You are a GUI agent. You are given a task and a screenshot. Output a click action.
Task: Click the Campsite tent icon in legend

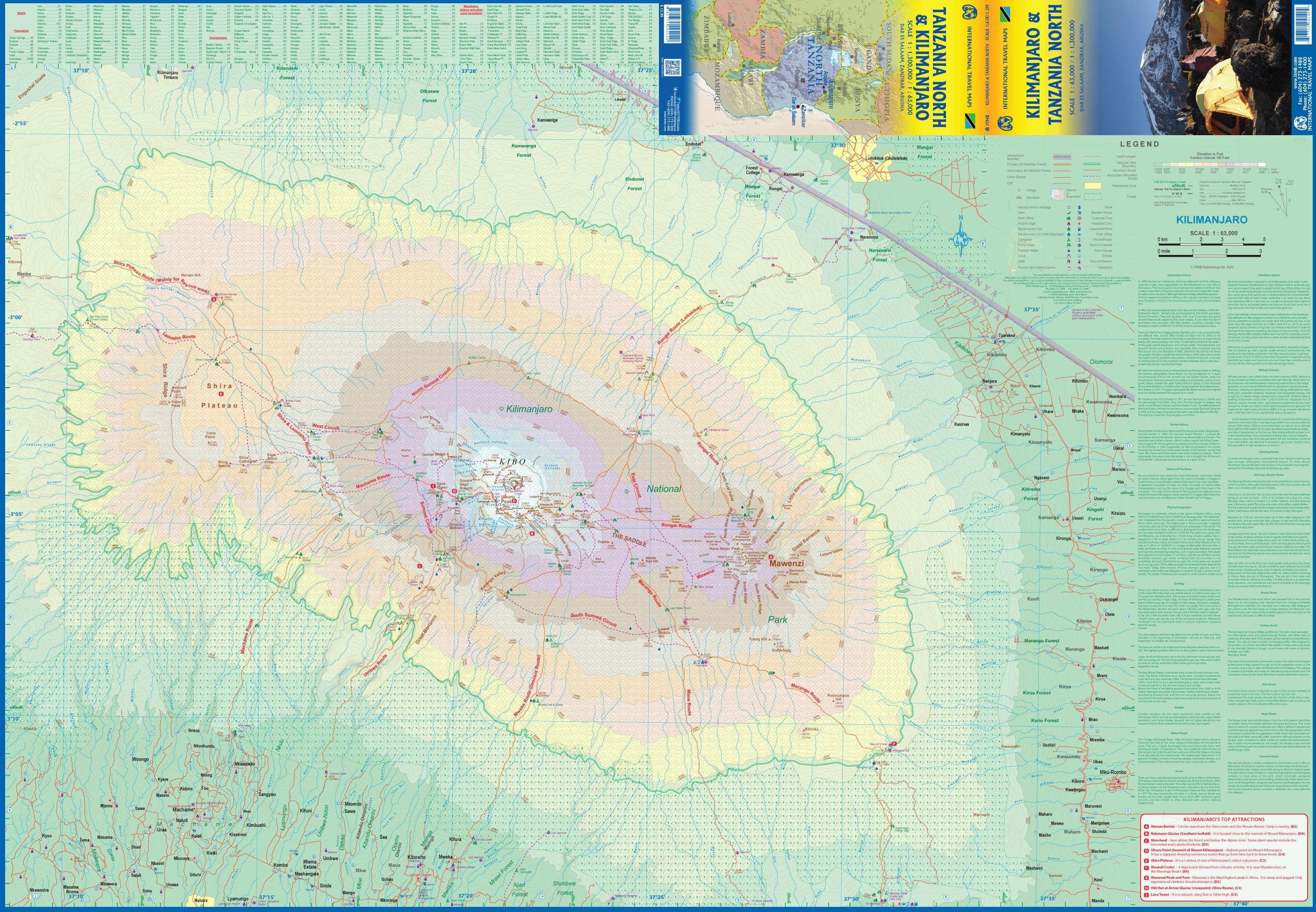1069,240
